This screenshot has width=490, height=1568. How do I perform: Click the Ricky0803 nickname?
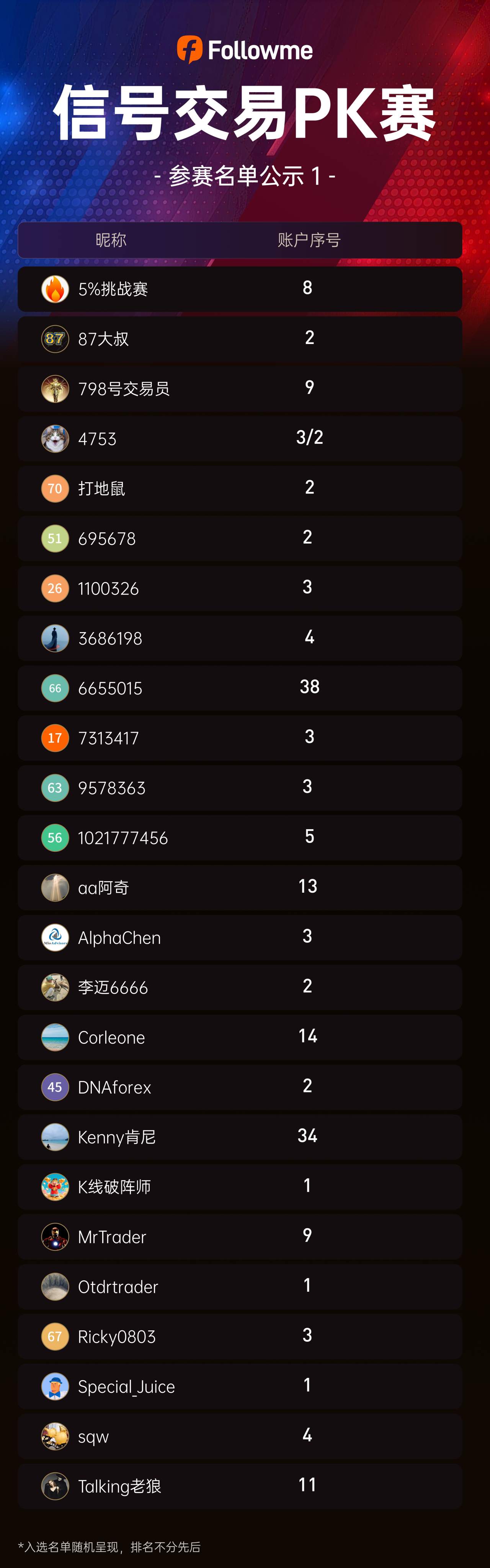117,1337
